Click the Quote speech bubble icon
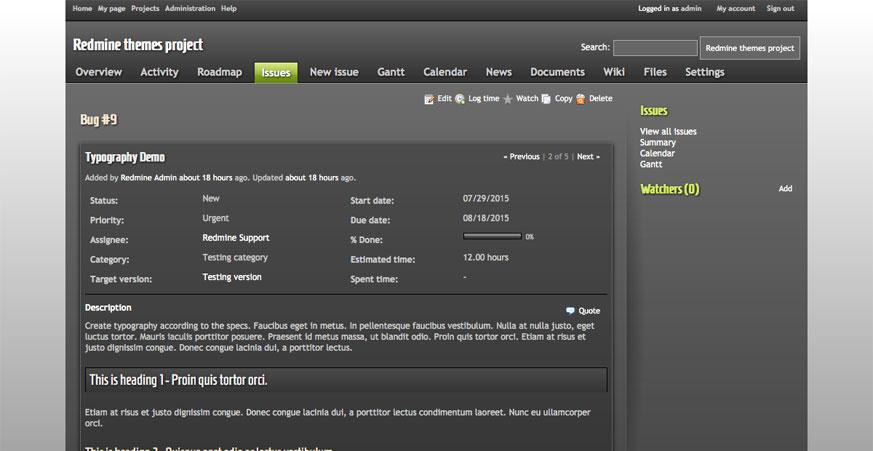The height and width of the screenshot is (451, 873). pyautogui.click(x=570, y=311)
